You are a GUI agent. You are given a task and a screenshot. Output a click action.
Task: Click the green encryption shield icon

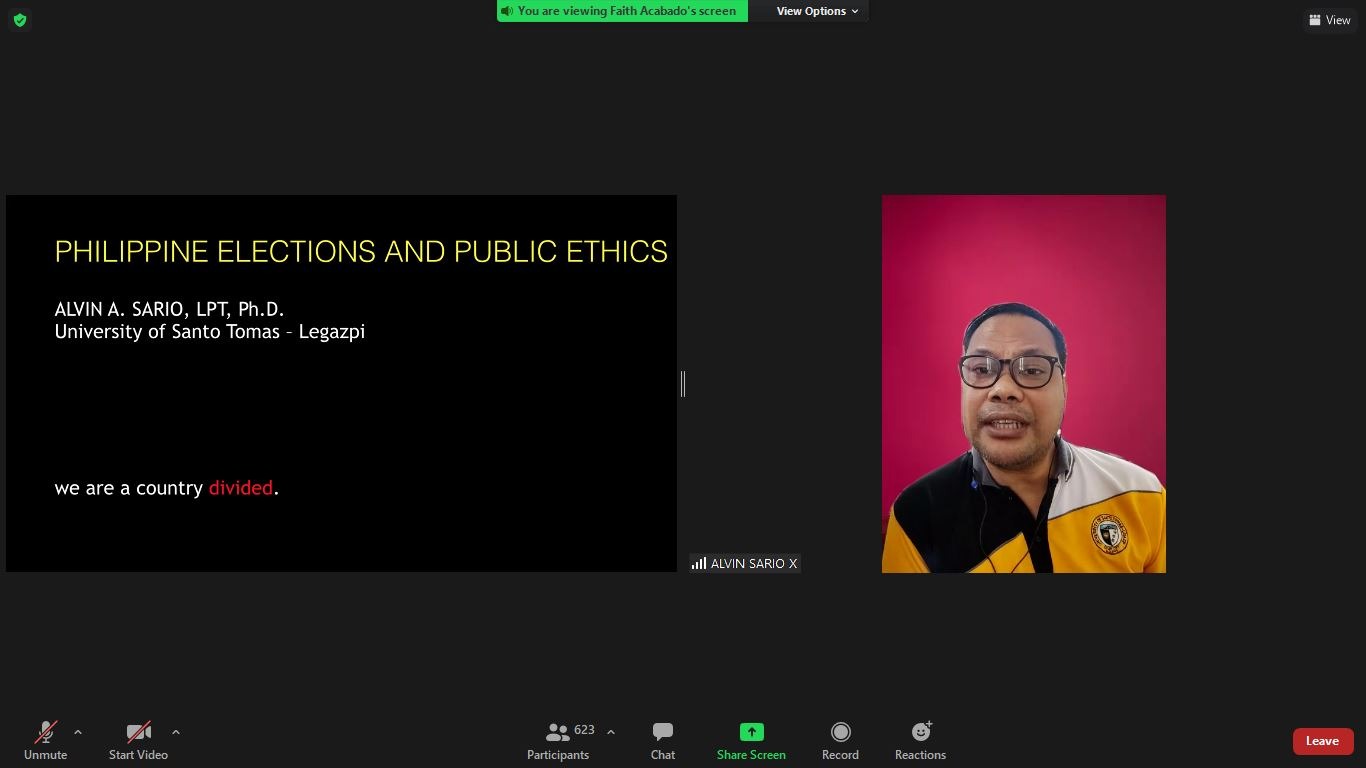pos(20,20)
